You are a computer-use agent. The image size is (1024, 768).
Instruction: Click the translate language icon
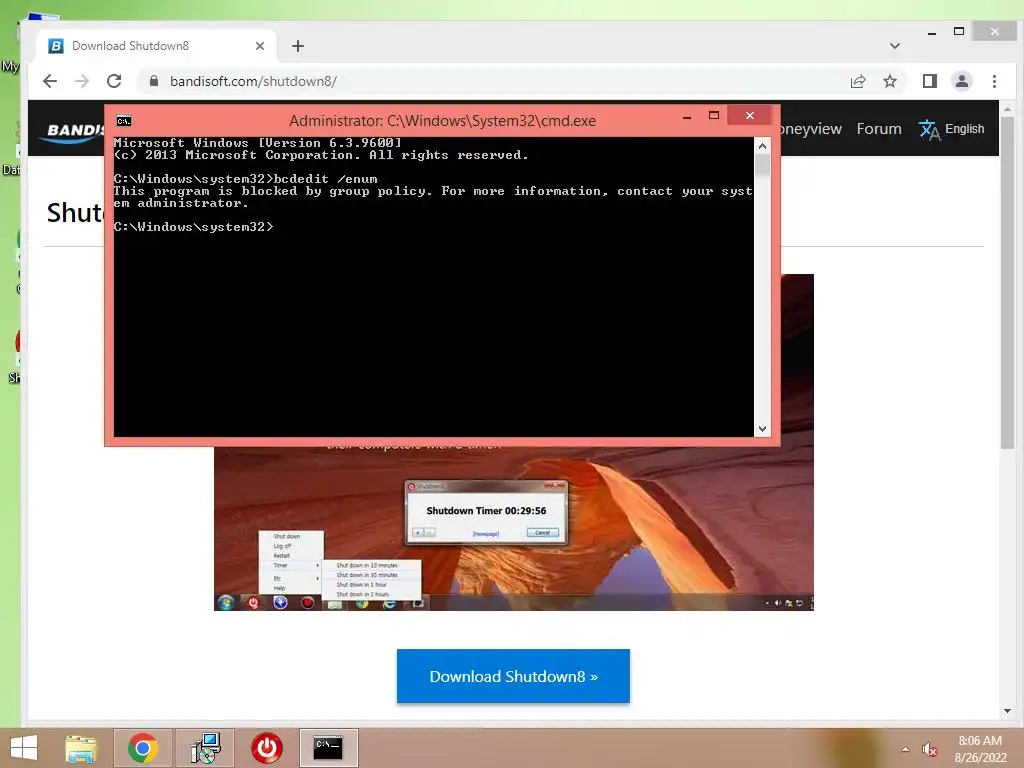[929, 130]
